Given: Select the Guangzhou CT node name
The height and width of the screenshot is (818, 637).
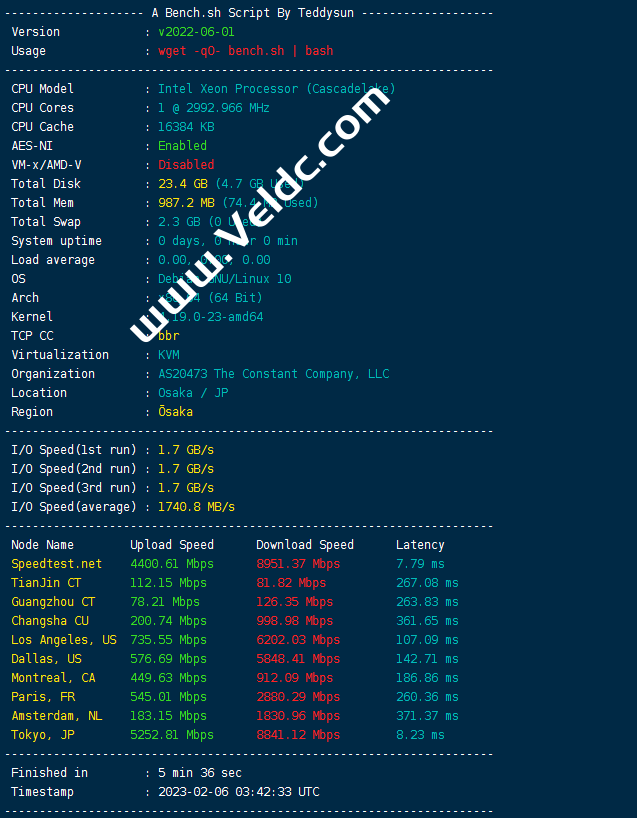Looking at the screenshot, I should point(53,602).
